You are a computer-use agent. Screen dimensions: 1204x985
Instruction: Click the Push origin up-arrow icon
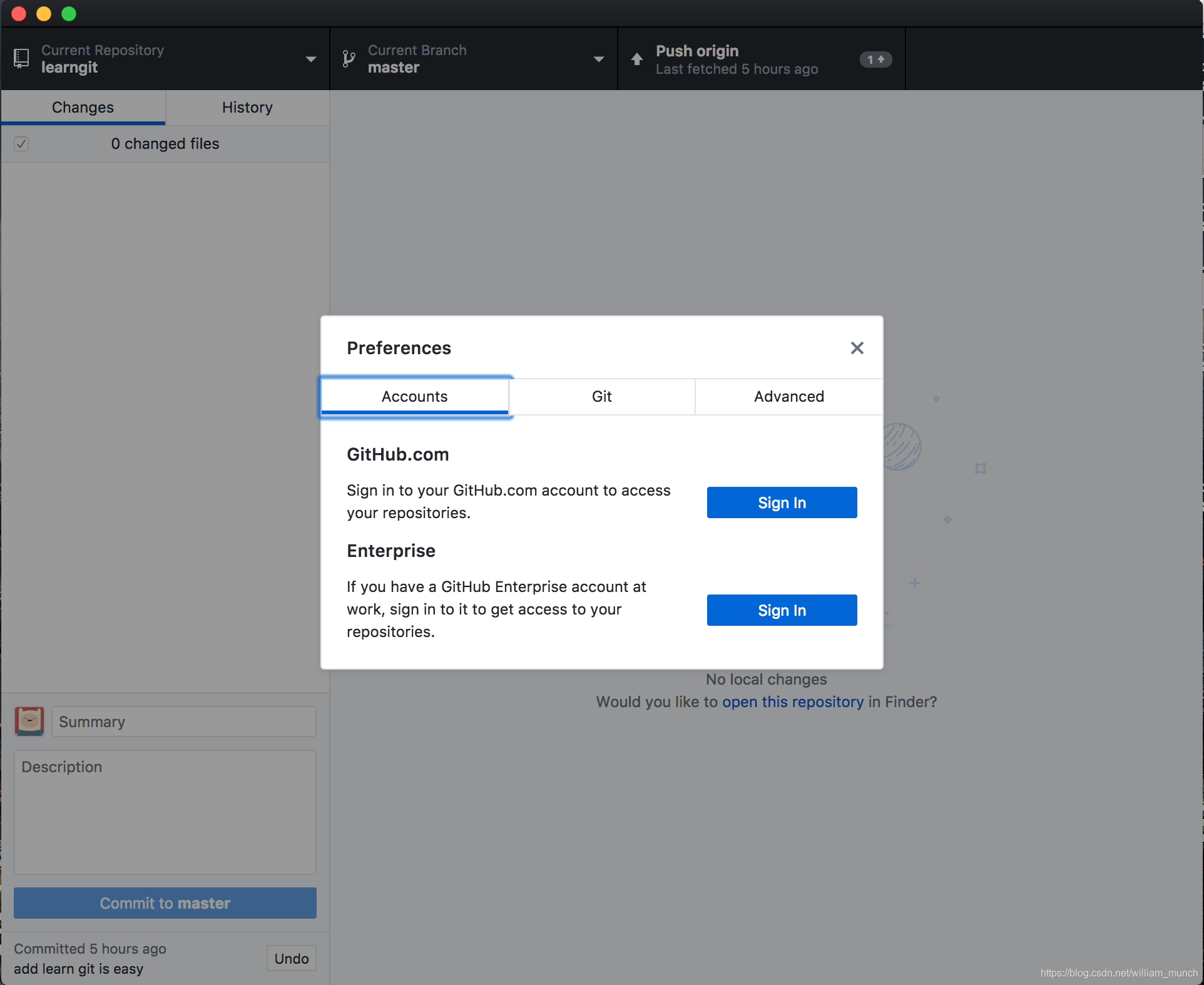(636, 59)
